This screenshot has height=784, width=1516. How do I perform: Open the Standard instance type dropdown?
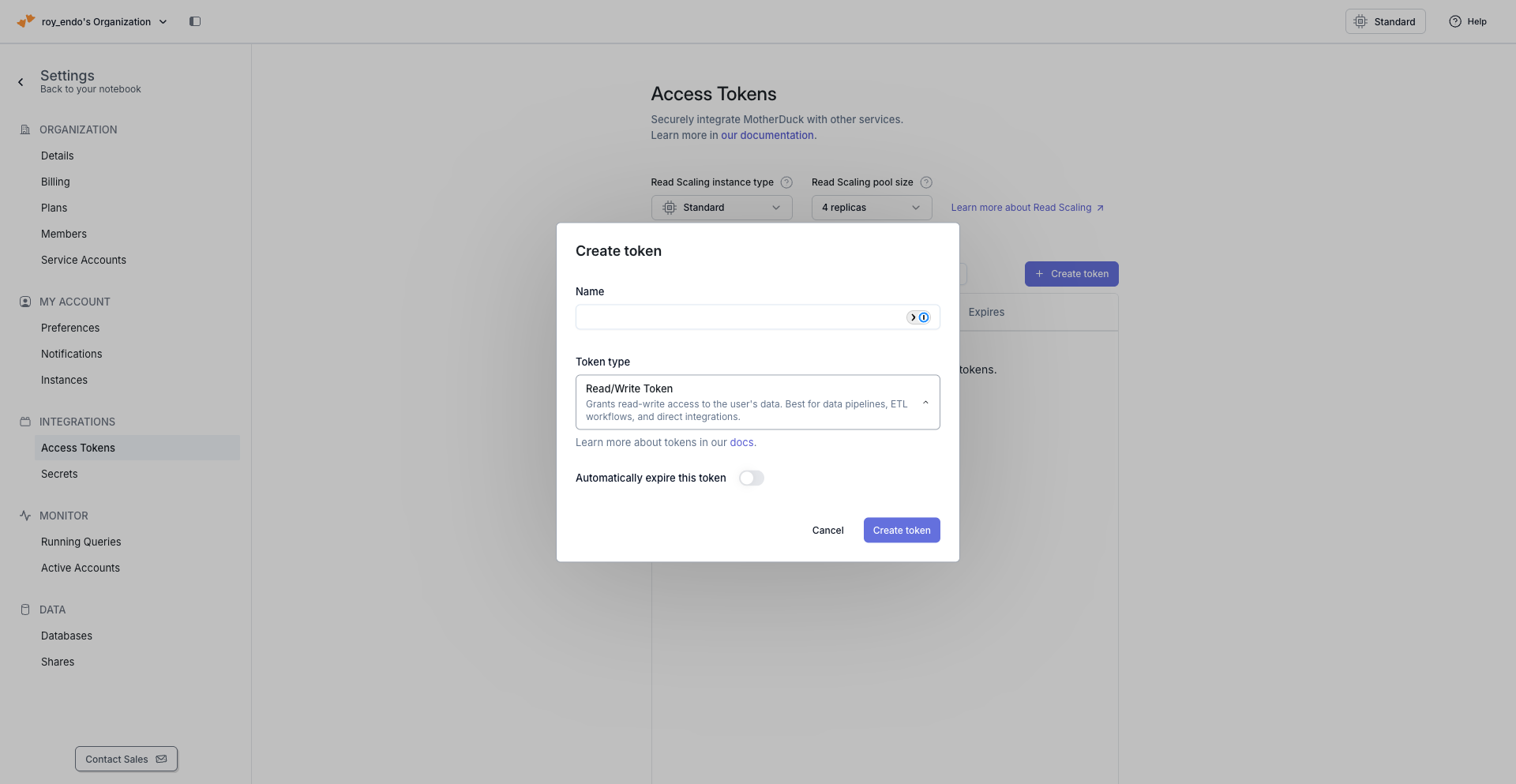721,207
